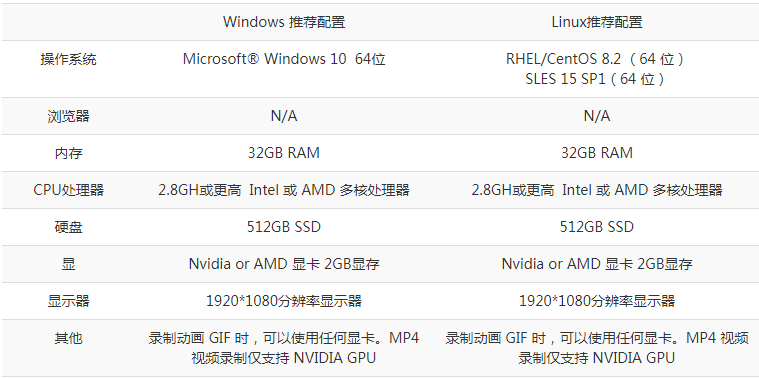Click the RHEL/CentOS 8.2 (64 位) text
Screen dimensions: 759x378
[596, 59]
